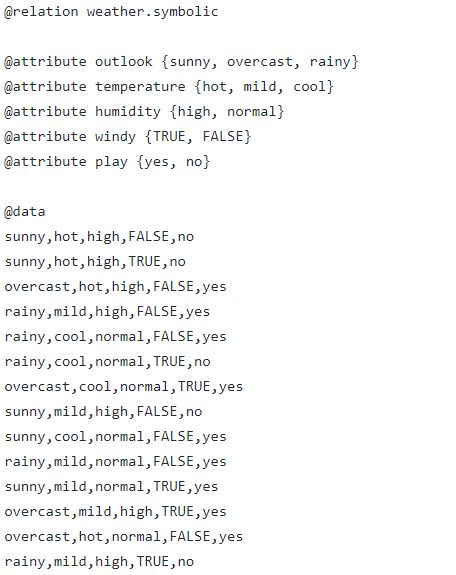456x575 pixels.
Task: Click the humidity attribute declaration line
Action: (144, 112)
